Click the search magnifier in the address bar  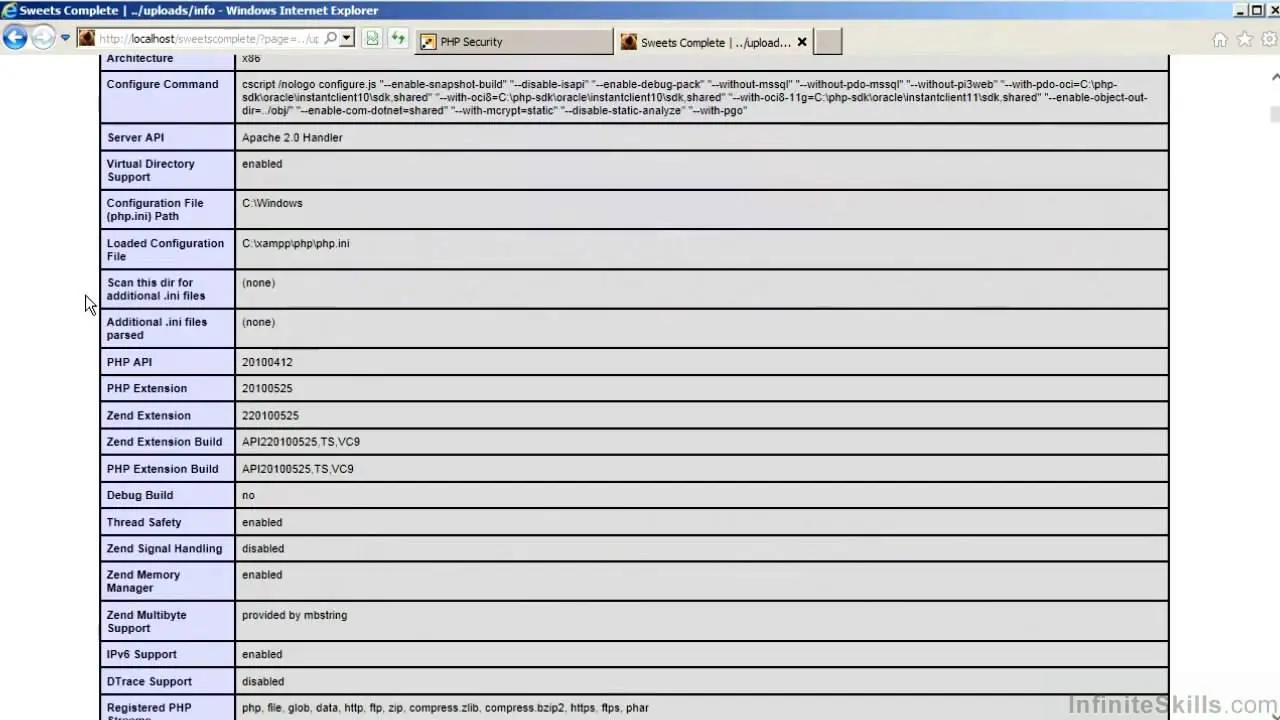(x=331, y=39)
